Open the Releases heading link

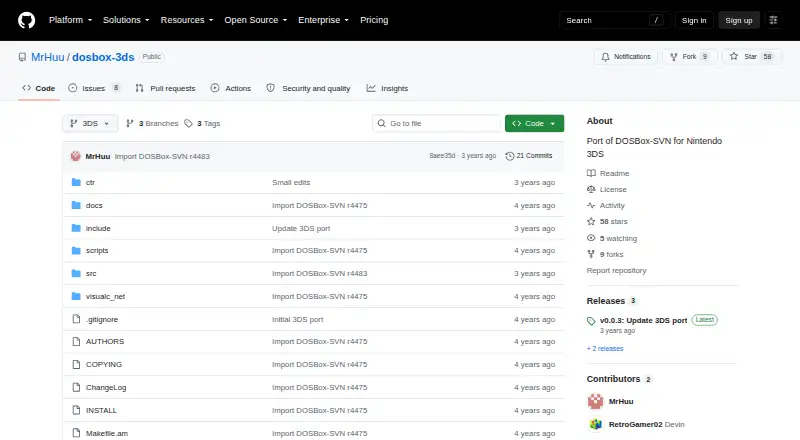coord(606,301)
